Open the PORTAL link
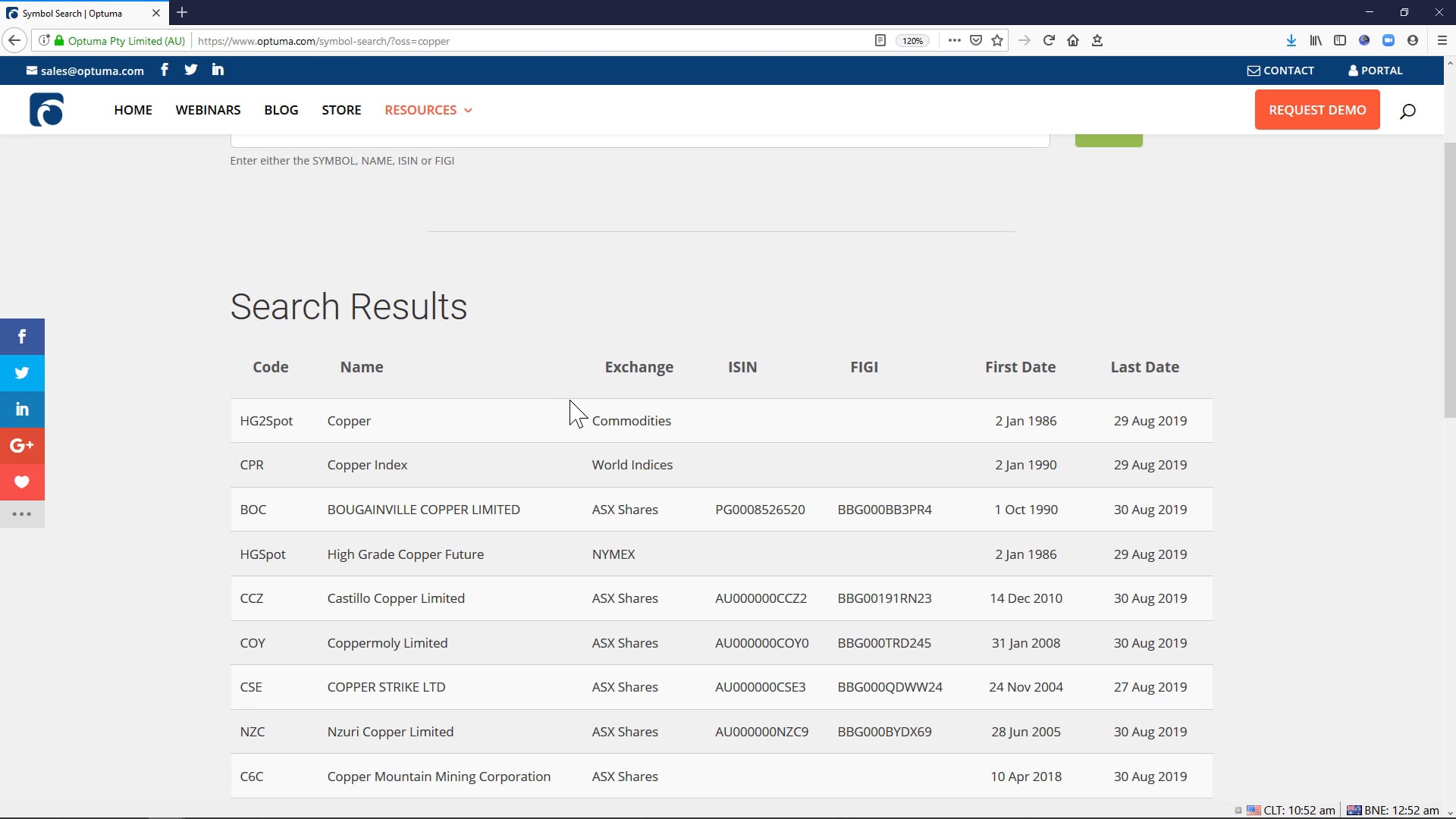This screenshot has width=1456, height=819. (1376, 71)
